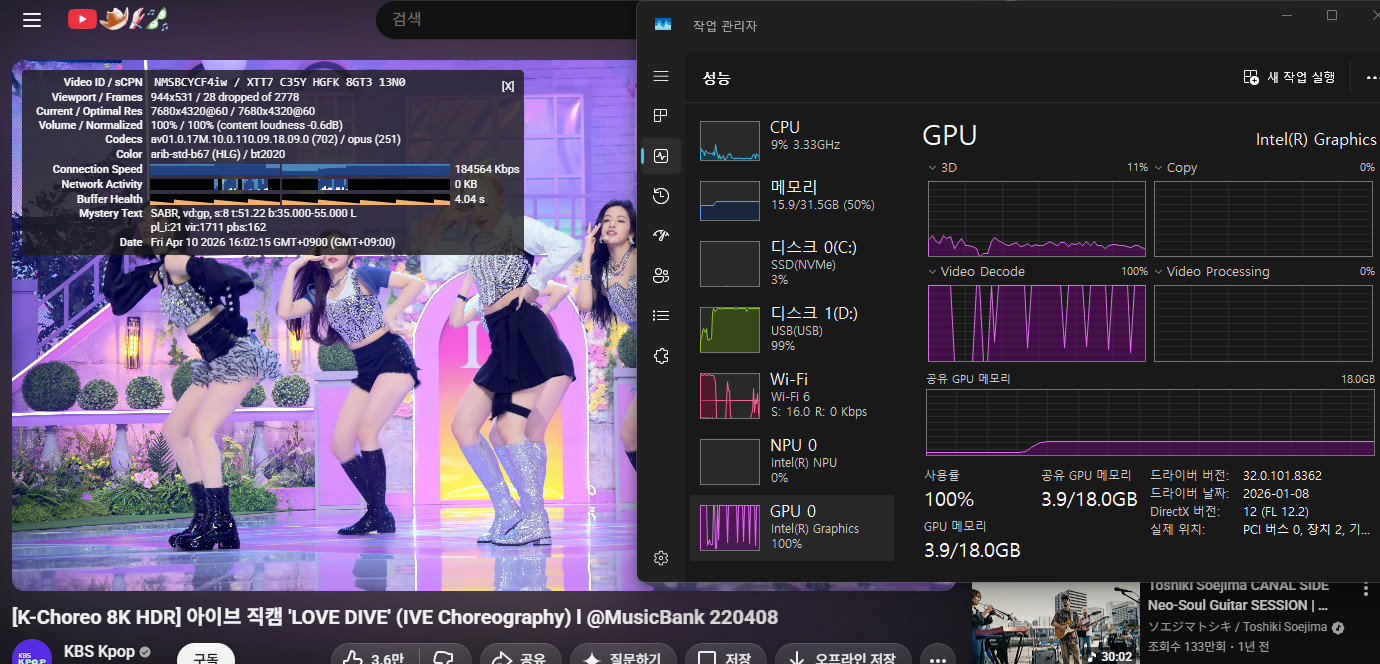Open more actions ellipsis below the video
Image resolution: width=1380 pixels, height=664 pixels.
point(937,658)
